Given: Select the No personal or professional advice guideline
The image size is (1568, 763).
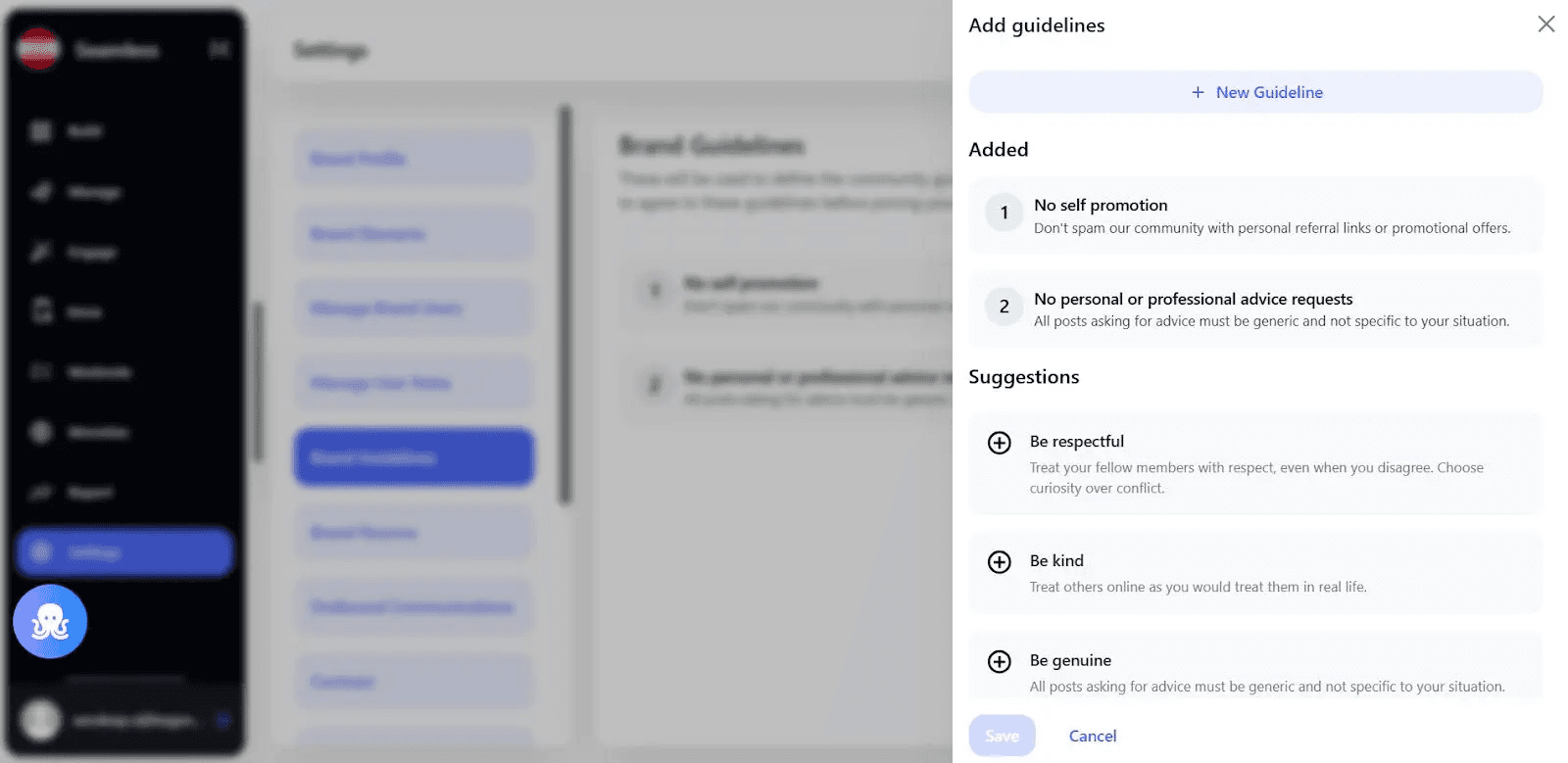Looking at the screenshot, I should pyautogui.click(x=1255, y=309).
